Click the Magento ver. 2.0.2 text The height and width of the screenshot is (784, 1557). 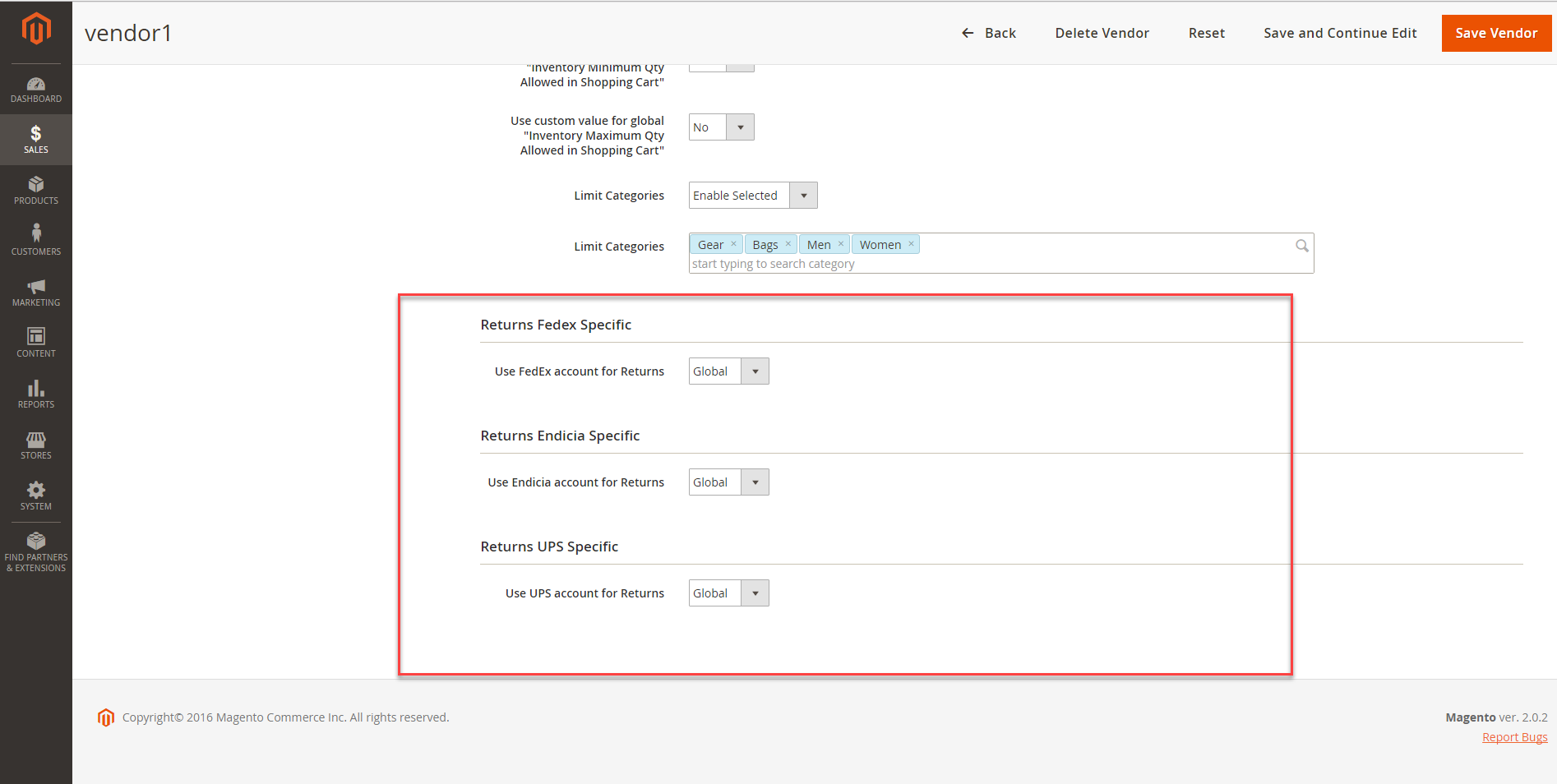(1496, 717)
